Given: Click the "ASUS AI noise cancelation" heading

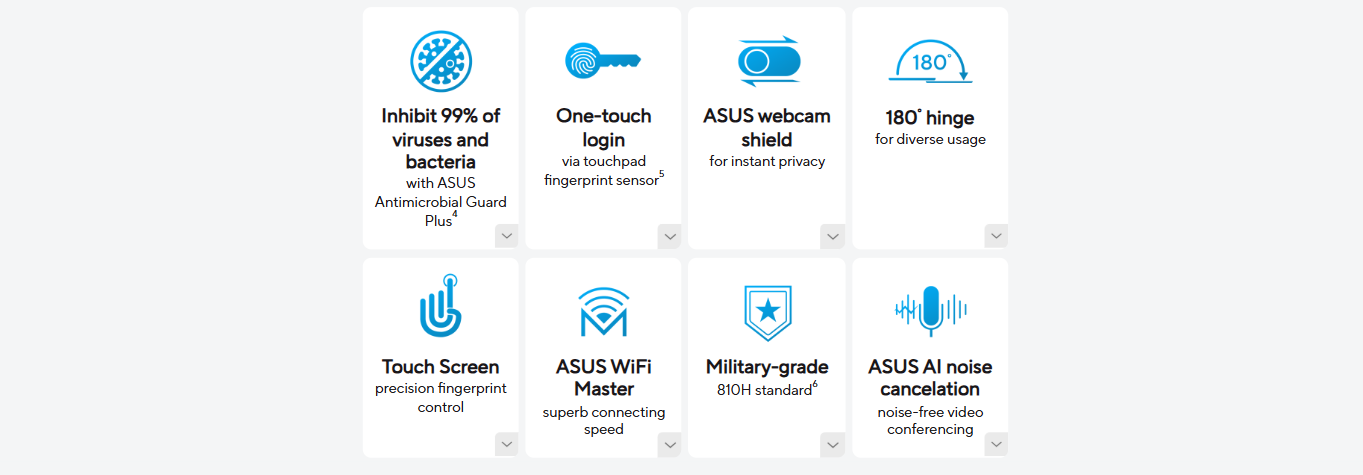Looking at the screenshot, I should coord(930,378).
